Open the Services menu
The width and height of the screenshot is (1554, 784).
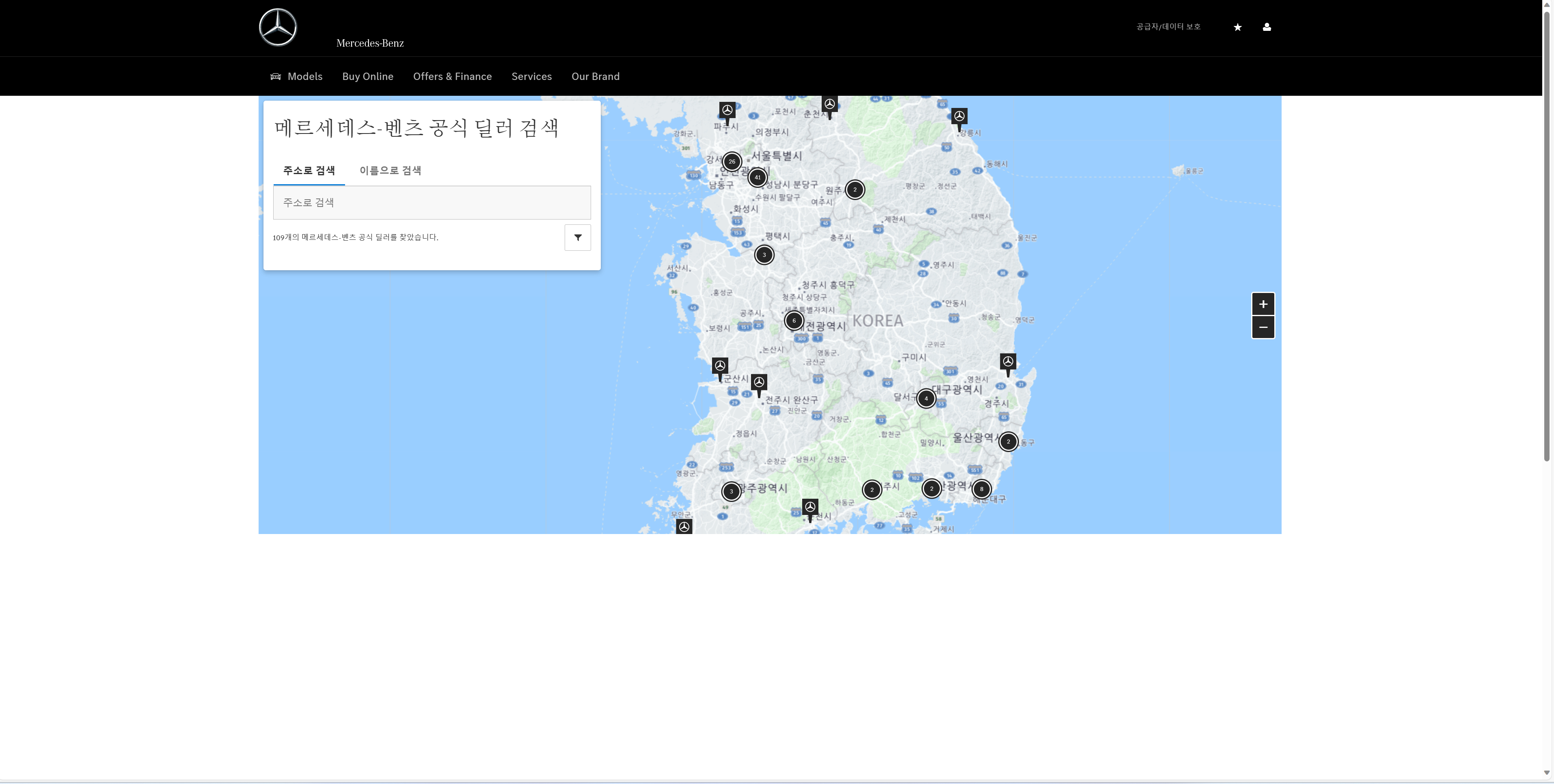(x=531, y=77)
